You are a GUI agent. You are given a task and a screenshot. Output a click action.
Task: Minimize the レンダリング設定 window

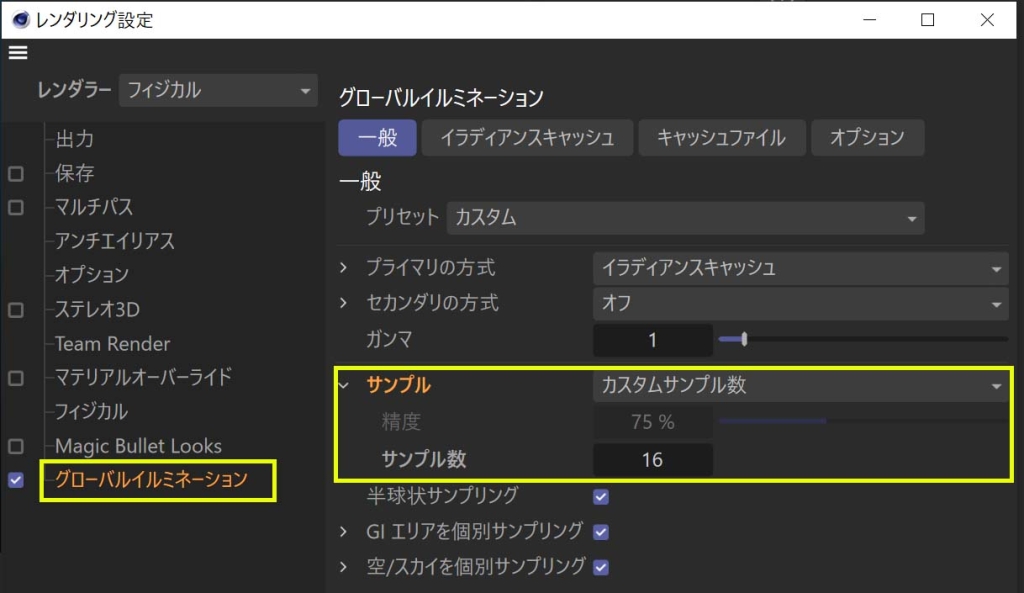click(x=869, y=20)
